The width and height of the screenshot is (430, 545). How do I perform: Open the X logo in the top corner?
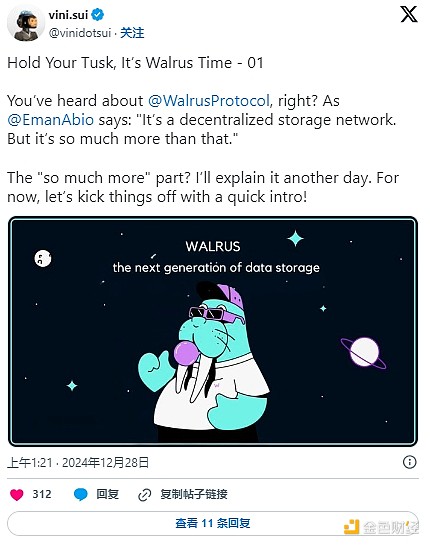point(408,15)
